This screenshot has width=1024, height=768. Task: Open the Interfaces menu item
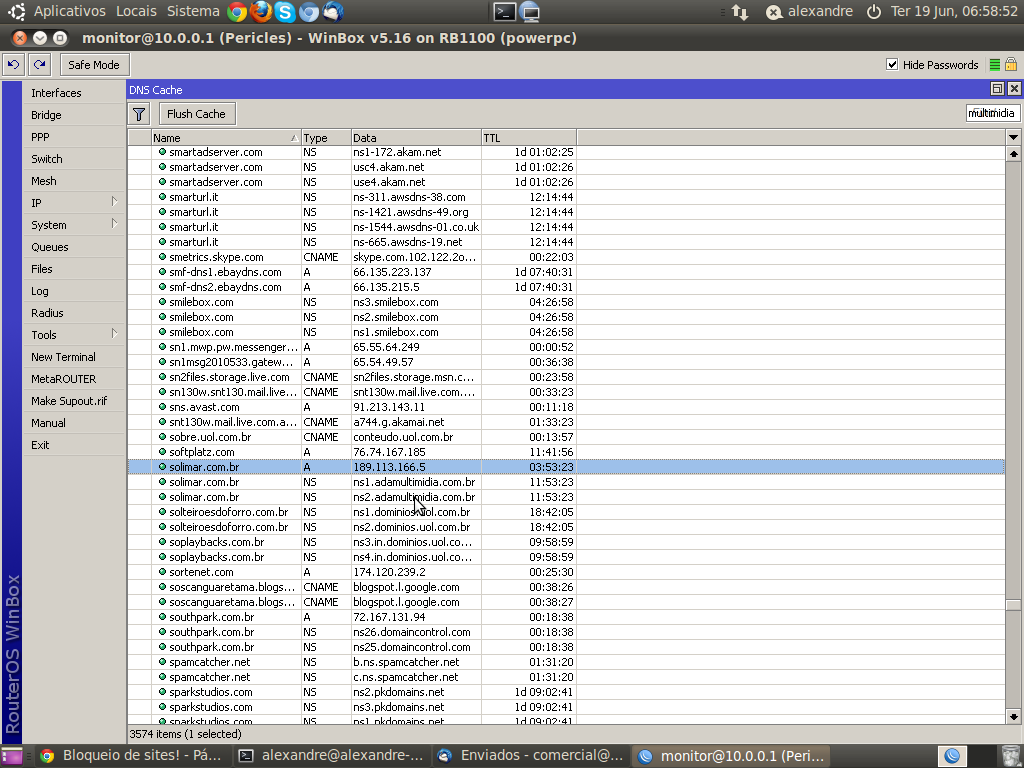[x=56, y=93]
